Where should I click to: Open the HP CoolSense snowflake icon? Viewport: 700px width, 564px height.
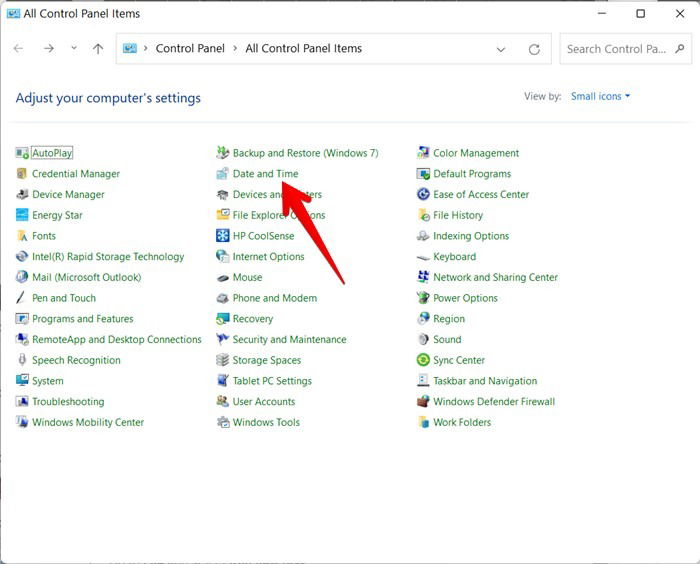click(222, 235)
